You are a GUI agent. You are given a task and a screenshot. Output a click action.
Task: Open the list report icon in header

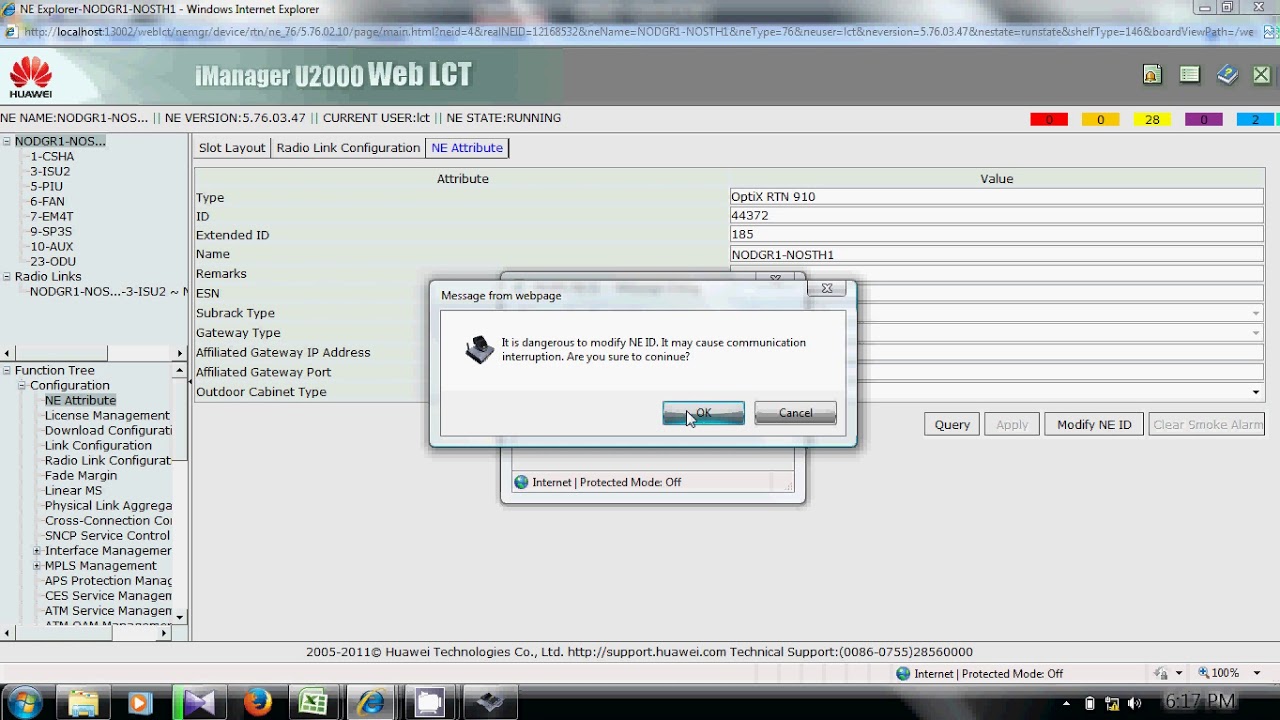pos(1189,75)
